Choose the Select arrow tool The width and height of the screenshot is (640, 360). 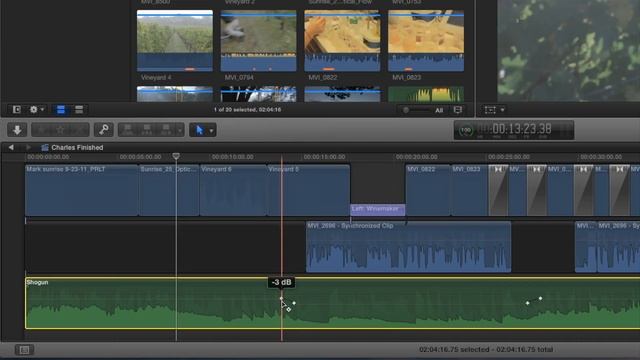199,130
